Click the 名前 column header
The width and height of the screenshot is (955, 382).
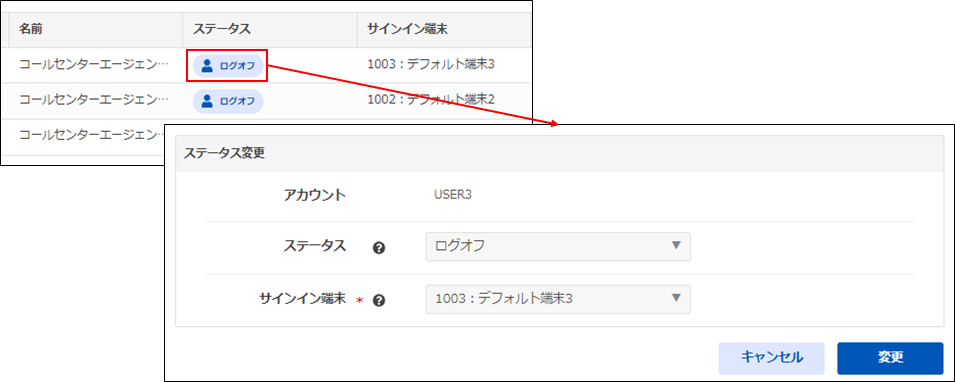point(30,29)
